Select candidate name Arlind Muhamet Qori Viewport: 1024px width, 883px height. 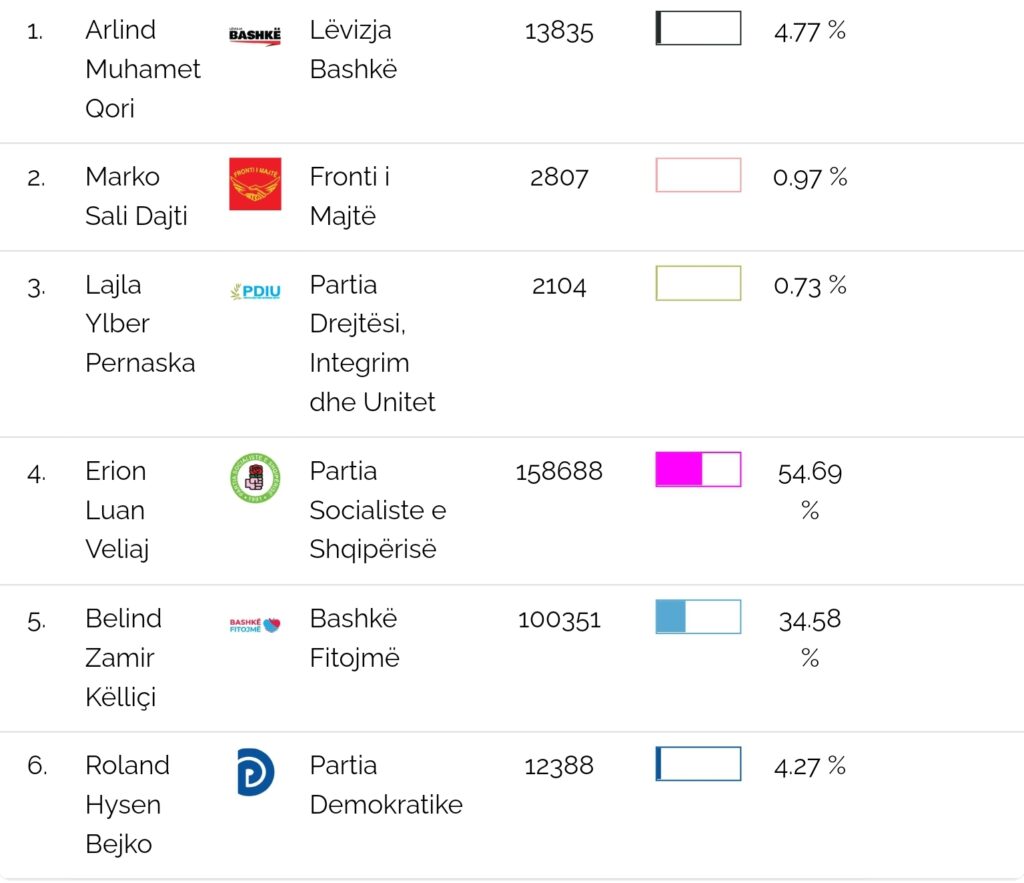pyautogui.click(x=142, y=69)
